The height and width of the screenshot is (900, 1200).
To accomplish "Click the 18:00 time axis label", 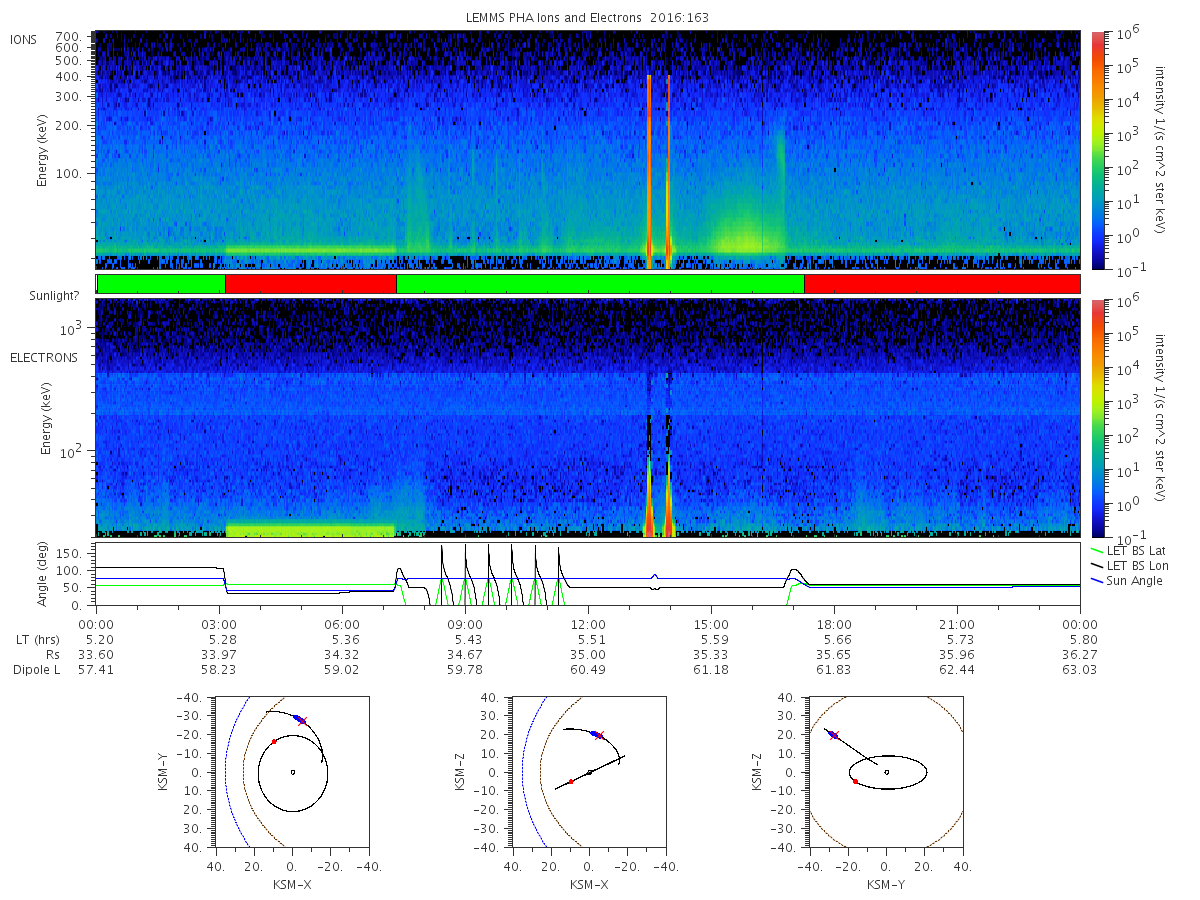I will pyautogui.click(x=834, y=624).
